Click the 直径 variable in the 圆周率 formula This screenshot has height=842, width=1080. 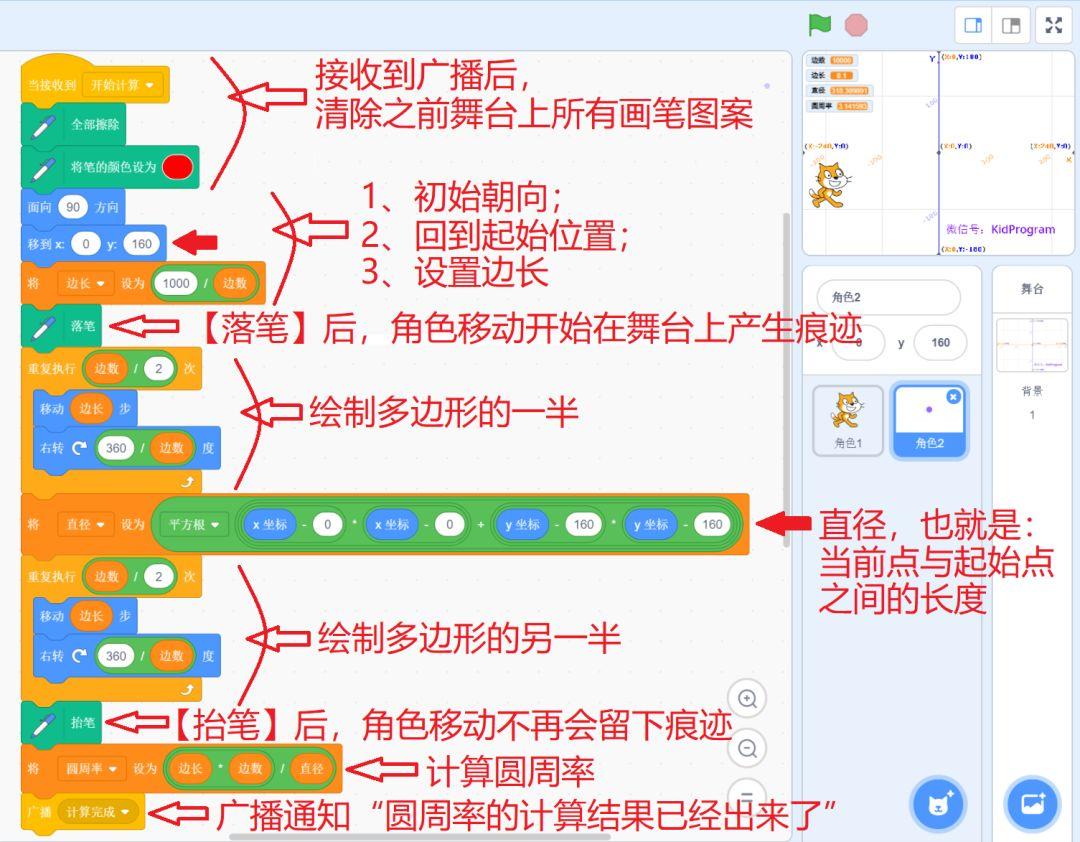click(x=311, y=768)
